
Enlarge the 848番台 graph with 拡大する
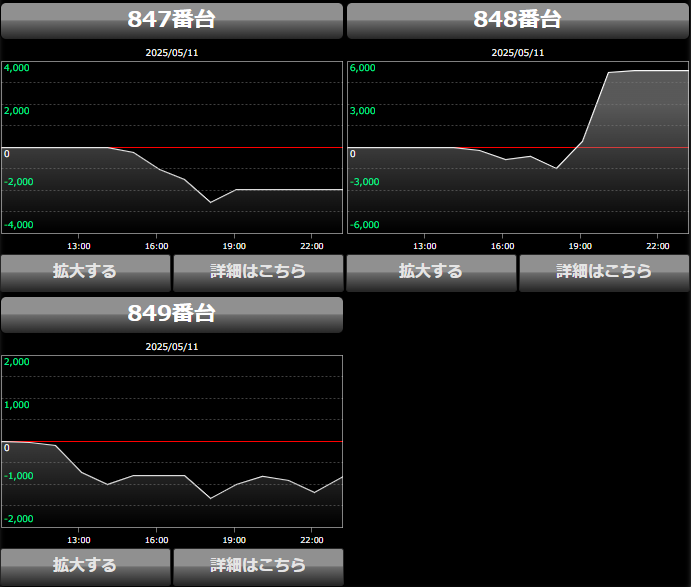(x=431, y=272)
